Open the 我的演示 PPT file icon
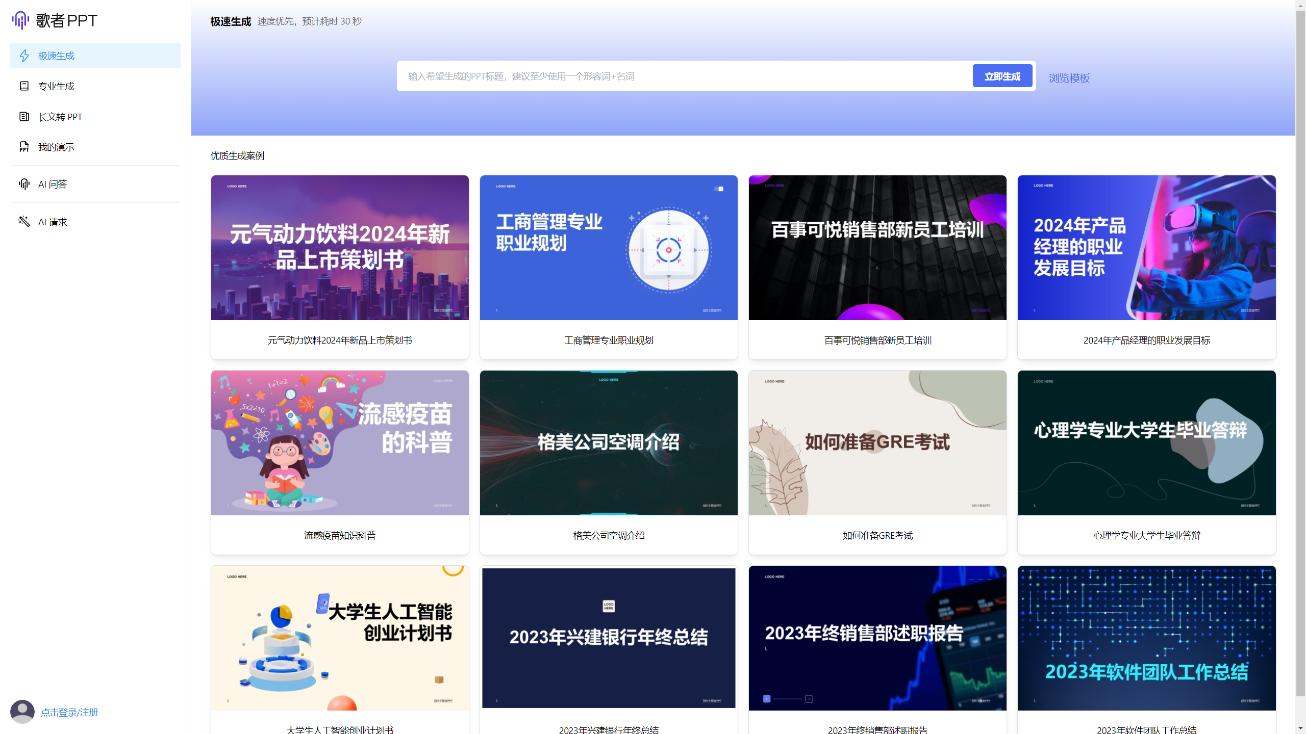This screenshot has width=1306, height=734. (25, 147)
